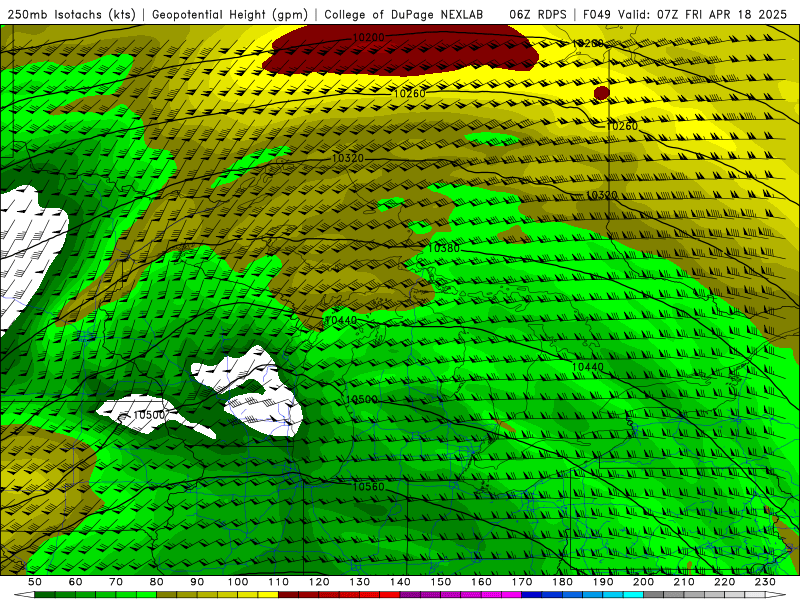Pick the dark blue swatch starting at 170

(x=532, y=595)
